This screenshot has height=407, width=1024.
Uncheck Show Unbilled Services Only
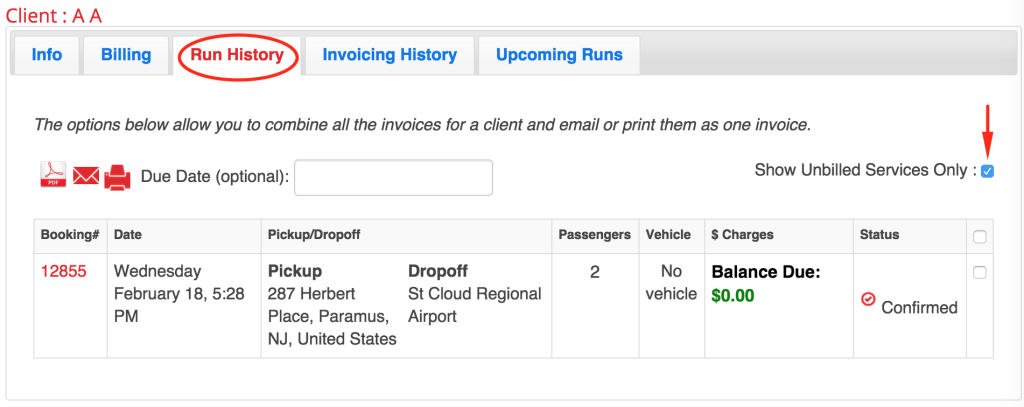[x=988, y=171]
